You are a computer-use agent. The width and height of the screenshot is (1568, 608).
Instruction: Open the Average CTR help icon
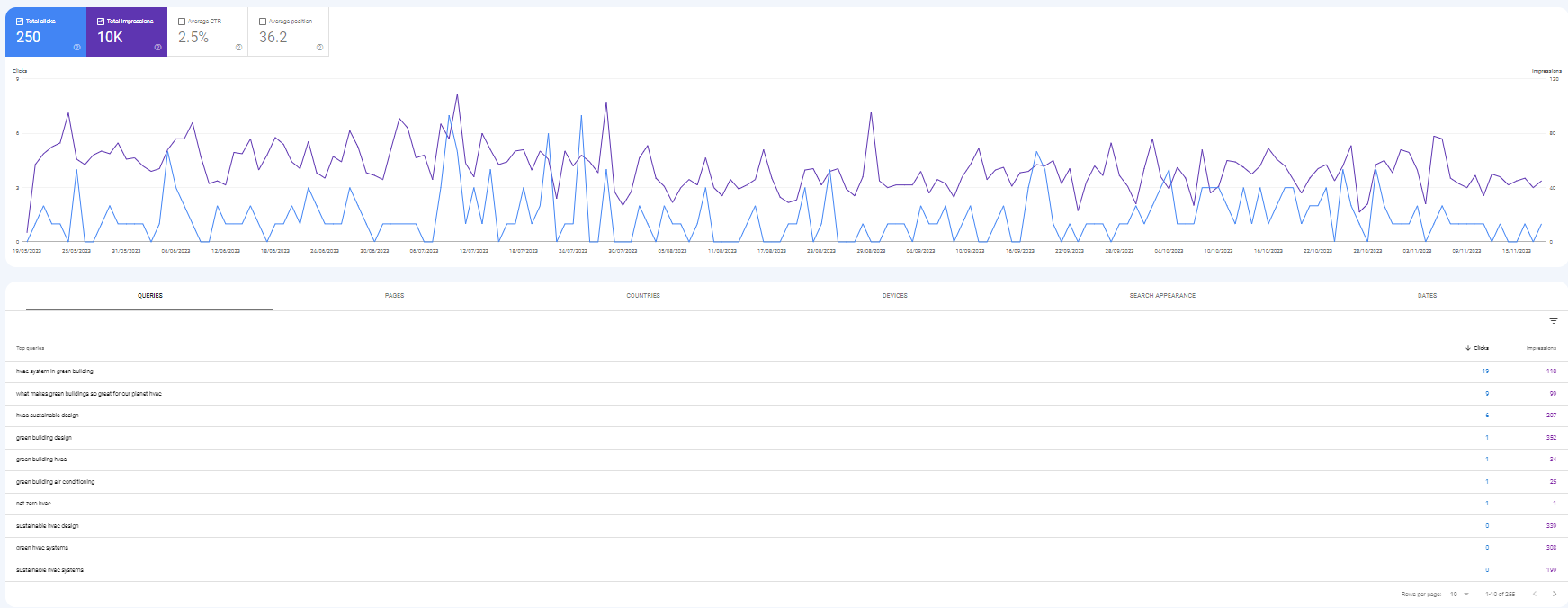238,48
